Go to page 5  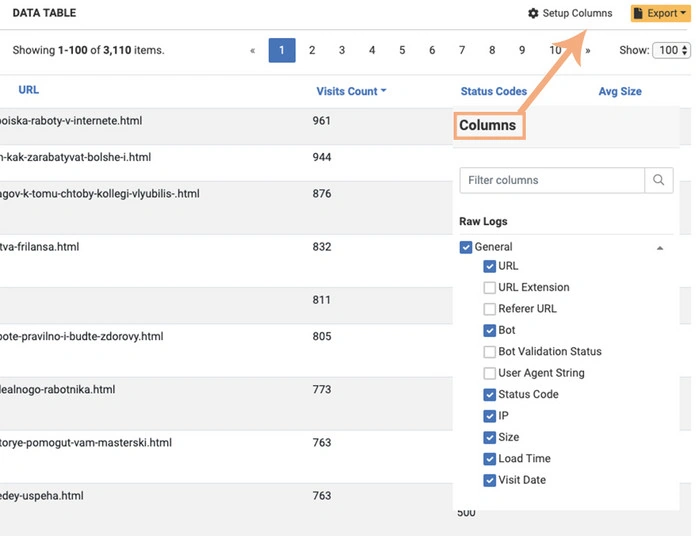[x=402, y=50]
